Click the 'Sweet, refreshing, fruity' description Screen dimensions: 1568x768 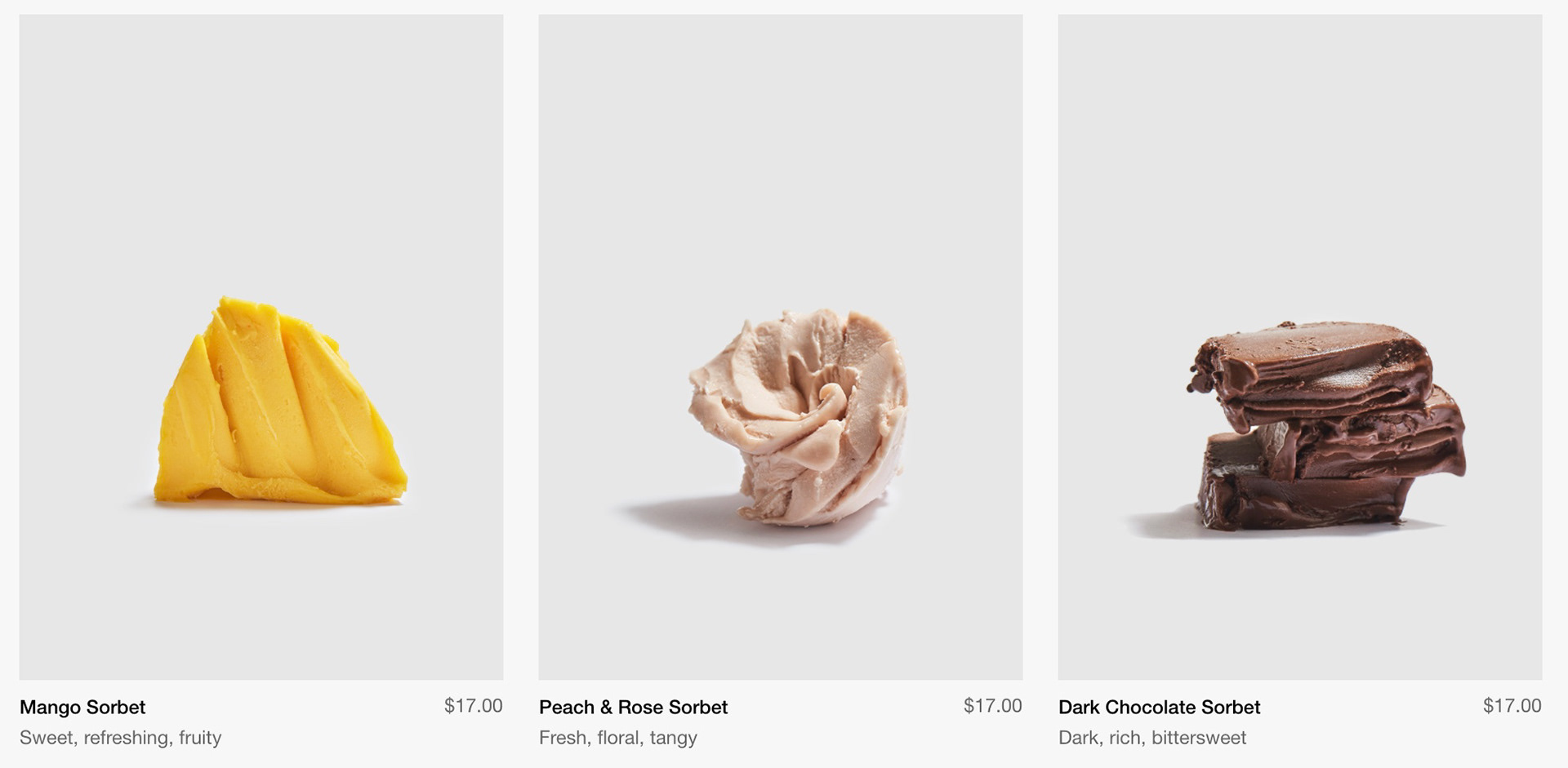[x=121, y=738]
